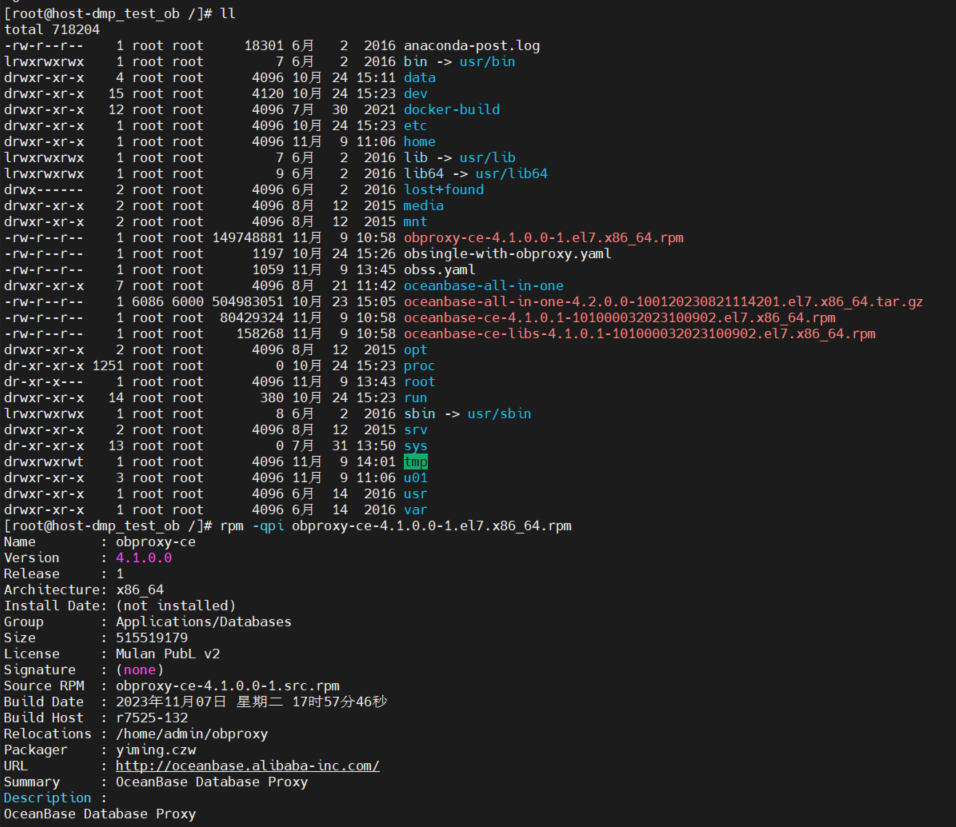Click the lost+found directory name
Screen dimensions: 956x827
click(443, 190)
